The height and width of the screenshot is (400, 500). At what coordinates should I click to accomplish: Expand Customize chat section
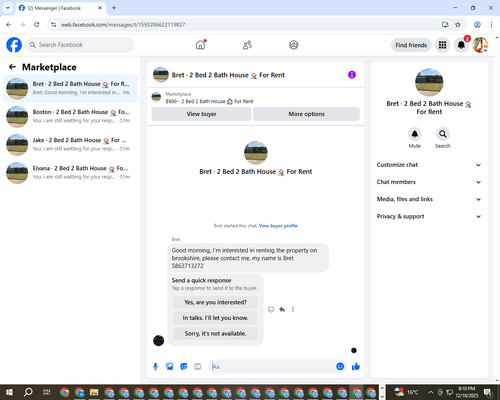429,165
